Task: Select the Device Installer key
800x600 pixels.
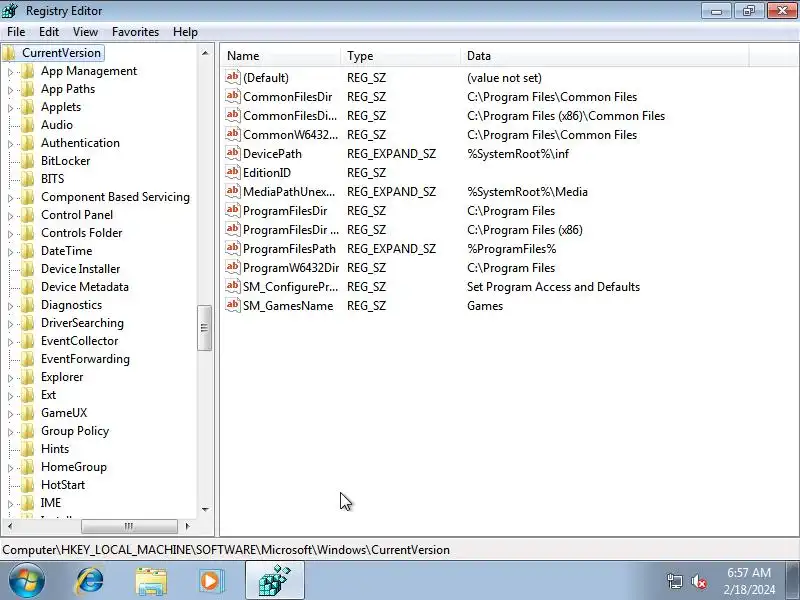Action: pyautogui.click(x=81, y=269)
